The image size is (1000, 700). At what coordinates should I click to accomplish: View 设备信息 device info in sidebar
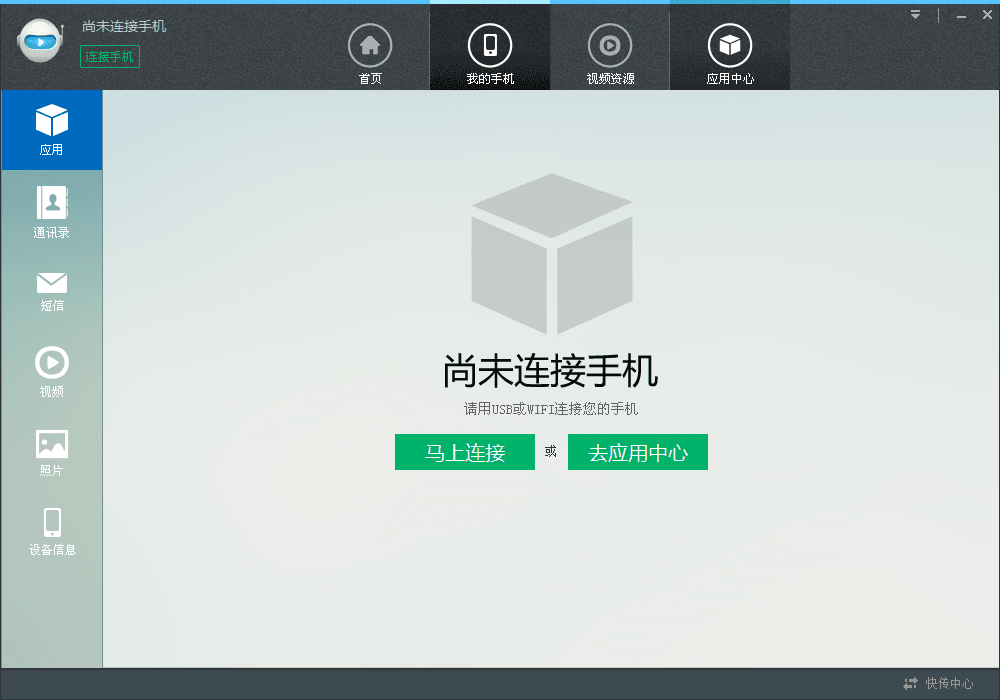click(x=52, y=532)
